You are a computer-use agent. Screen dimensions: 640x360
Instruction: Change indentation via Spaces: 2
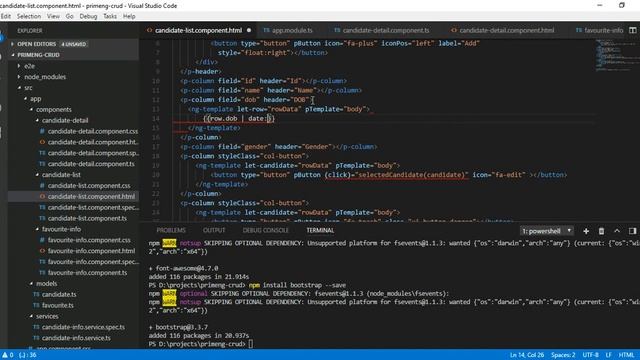click(x=563, y=355)
